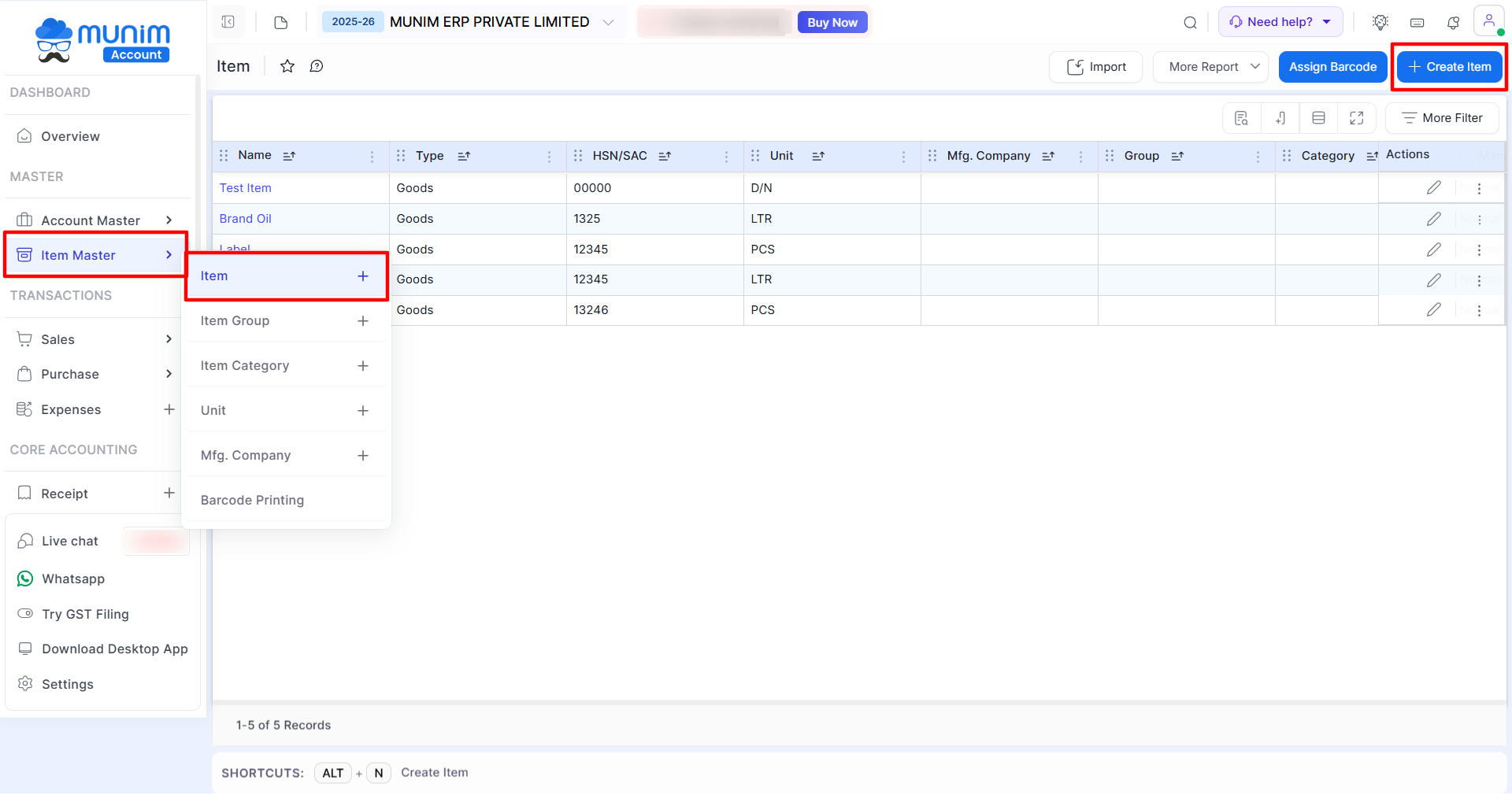This screenshot has height=795, width=1512.
Task: Click the chat help icon next to star
Action: point(317,66)
